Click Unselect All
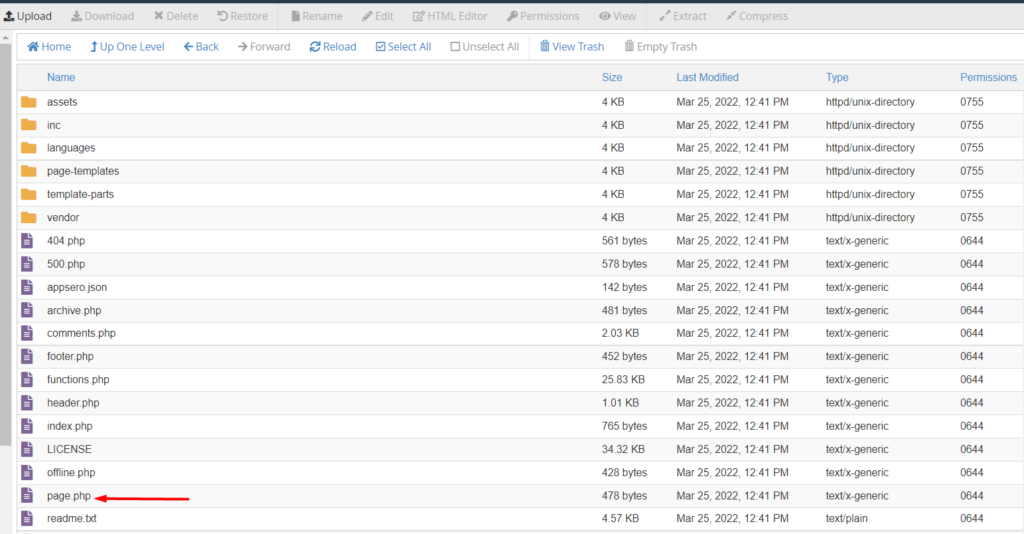 pyautogui.click(x=485, y=47)
